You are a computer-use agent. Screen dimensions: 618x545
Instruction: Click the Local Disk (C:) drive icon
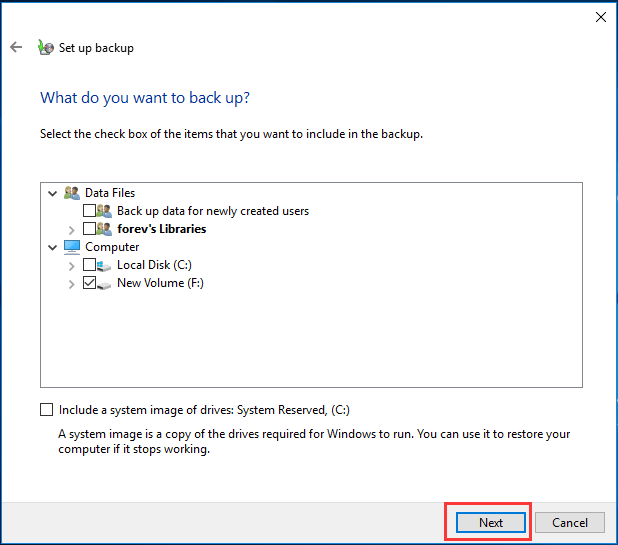[105, 265]
